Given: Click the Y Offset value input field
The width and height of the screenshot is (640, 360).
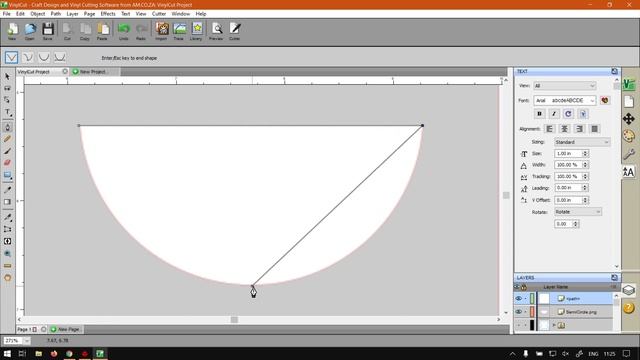Looking at the screenshot, I should [x=568, y=200].
